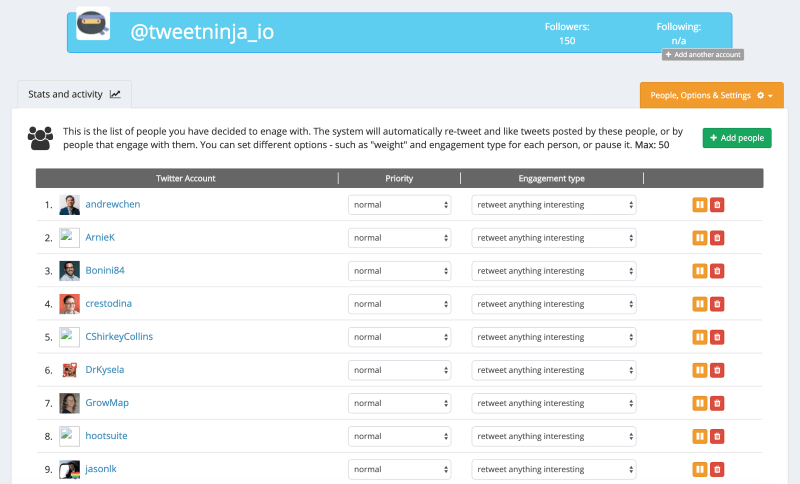Toggle pause for CShirkeyCollins

pos(700,337)
